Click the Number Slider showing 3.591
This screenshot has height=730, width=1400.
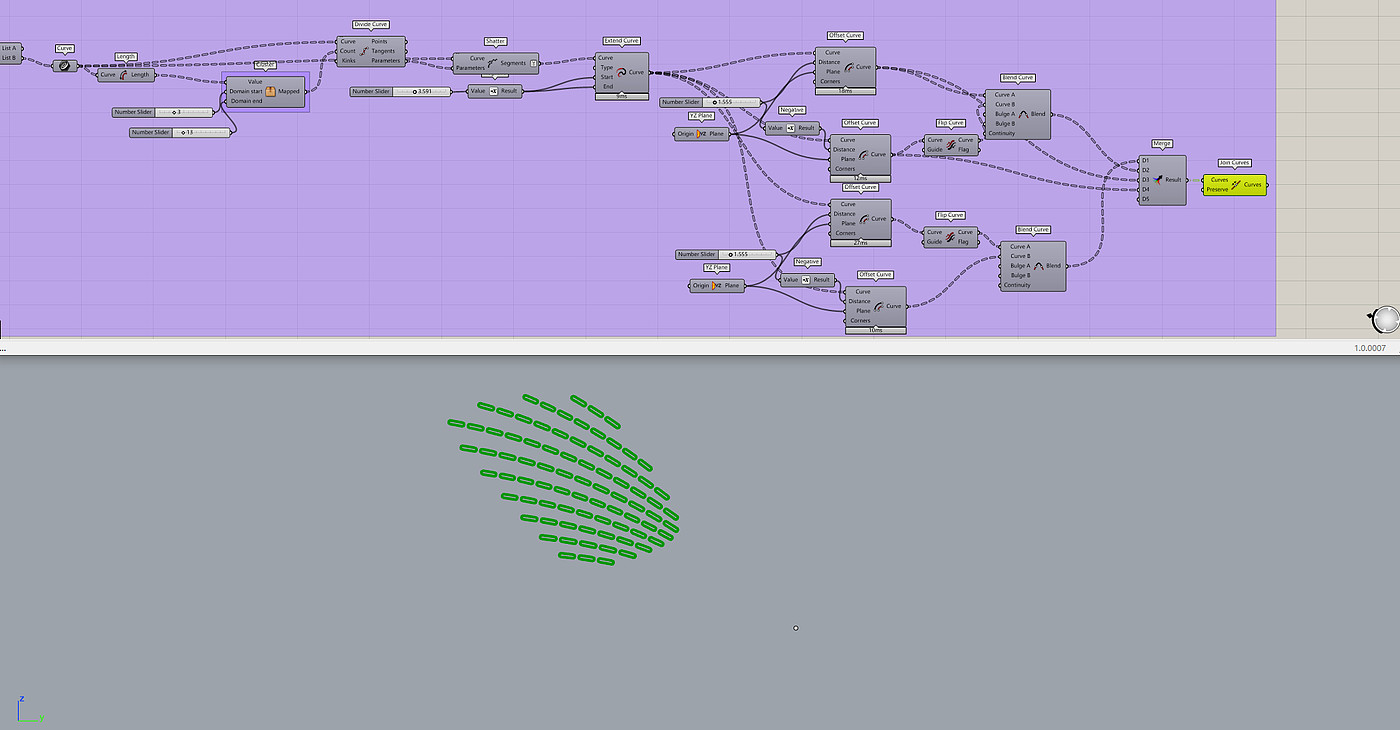tap(400, 92)
